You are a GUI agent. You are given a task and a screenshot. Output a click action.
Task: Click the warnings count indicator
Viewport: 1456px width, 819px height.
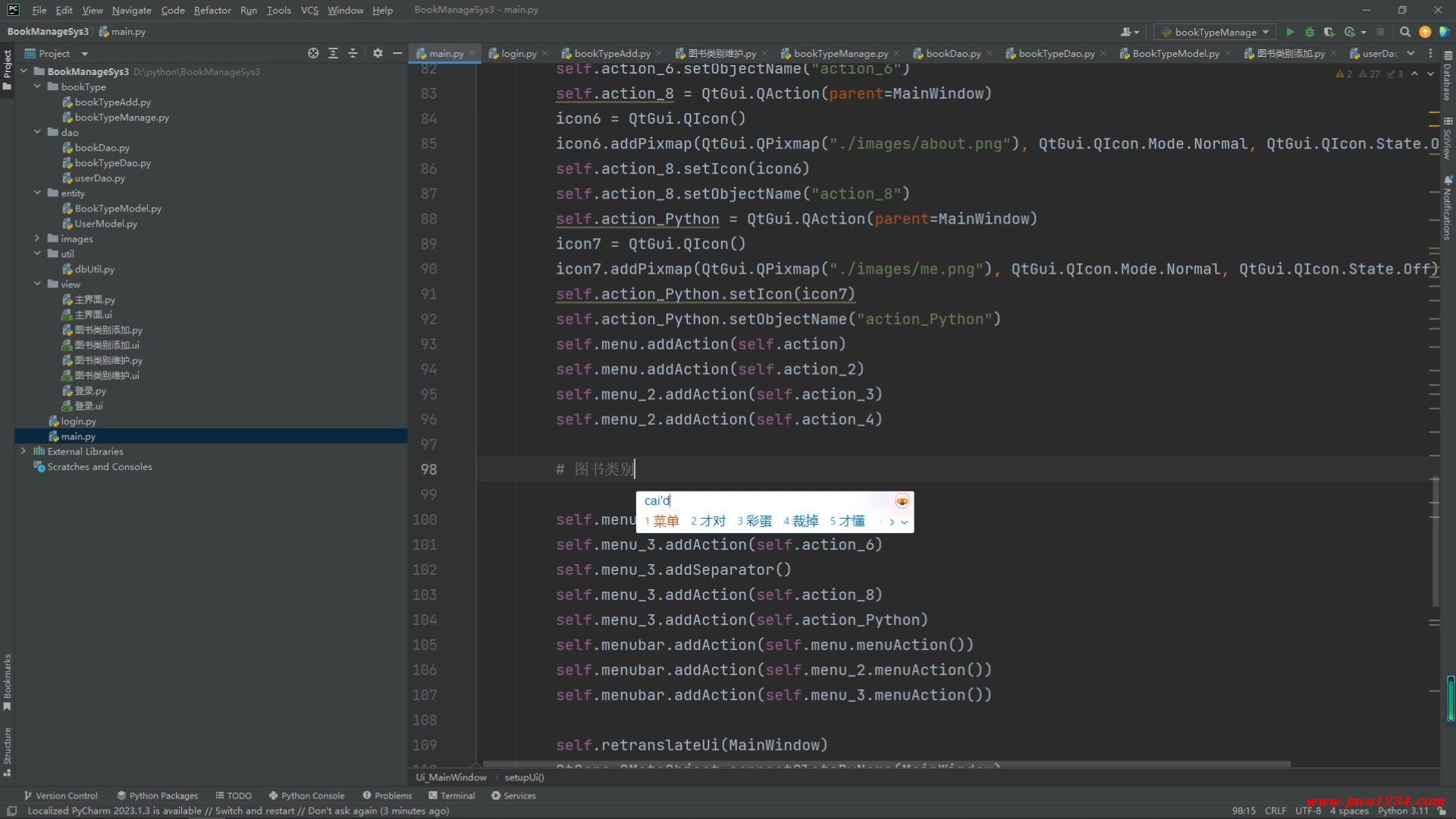point(1344,74)
